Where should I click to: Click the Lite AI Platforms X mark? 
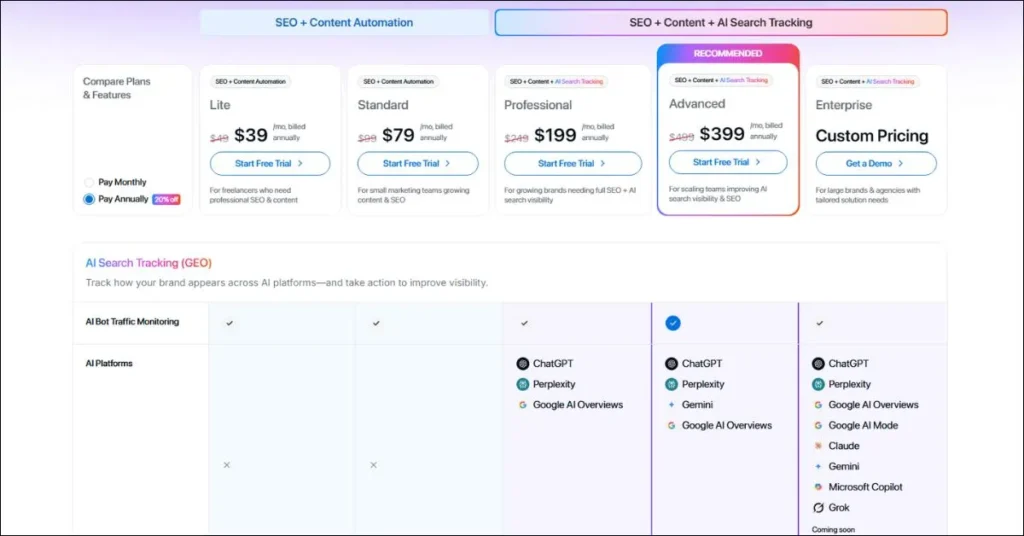(227, 465)
